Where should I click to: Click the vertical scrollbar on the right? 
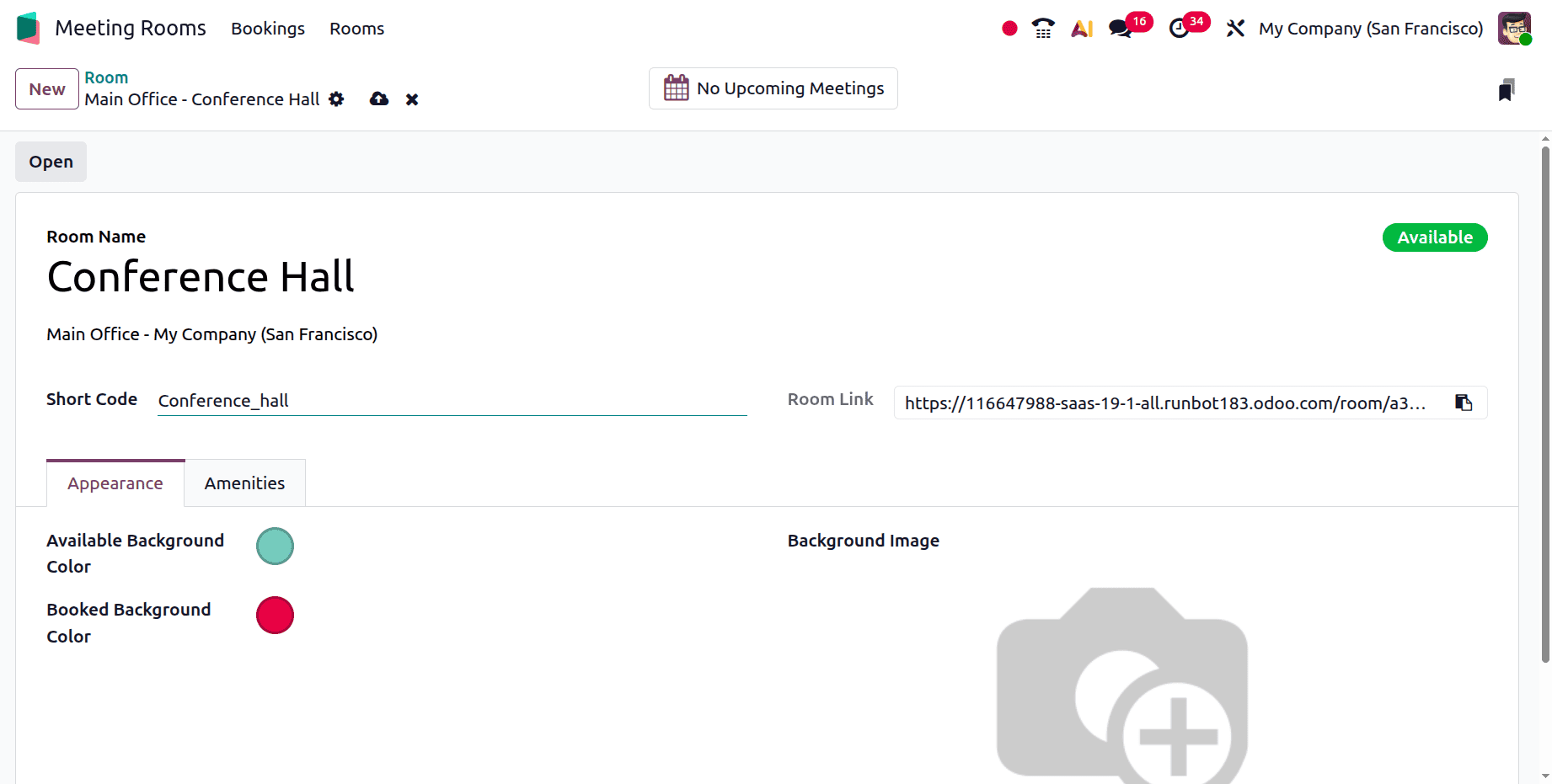[1545, 404]
